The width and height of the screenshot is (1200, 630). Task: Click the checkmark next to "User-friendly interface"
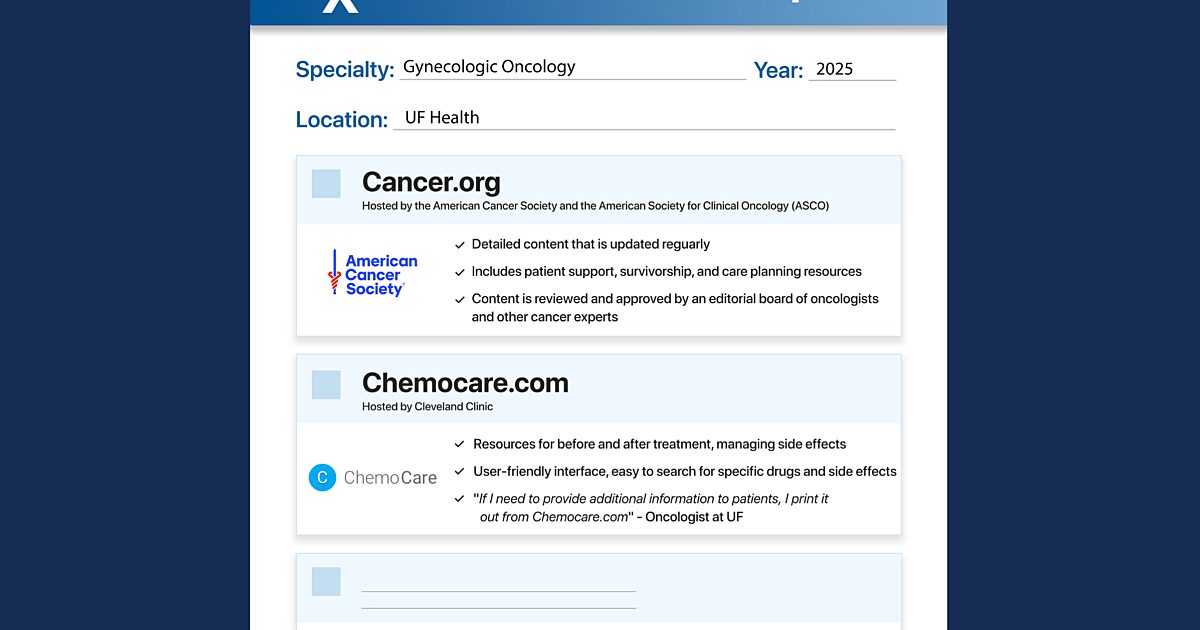click(460, 471)
